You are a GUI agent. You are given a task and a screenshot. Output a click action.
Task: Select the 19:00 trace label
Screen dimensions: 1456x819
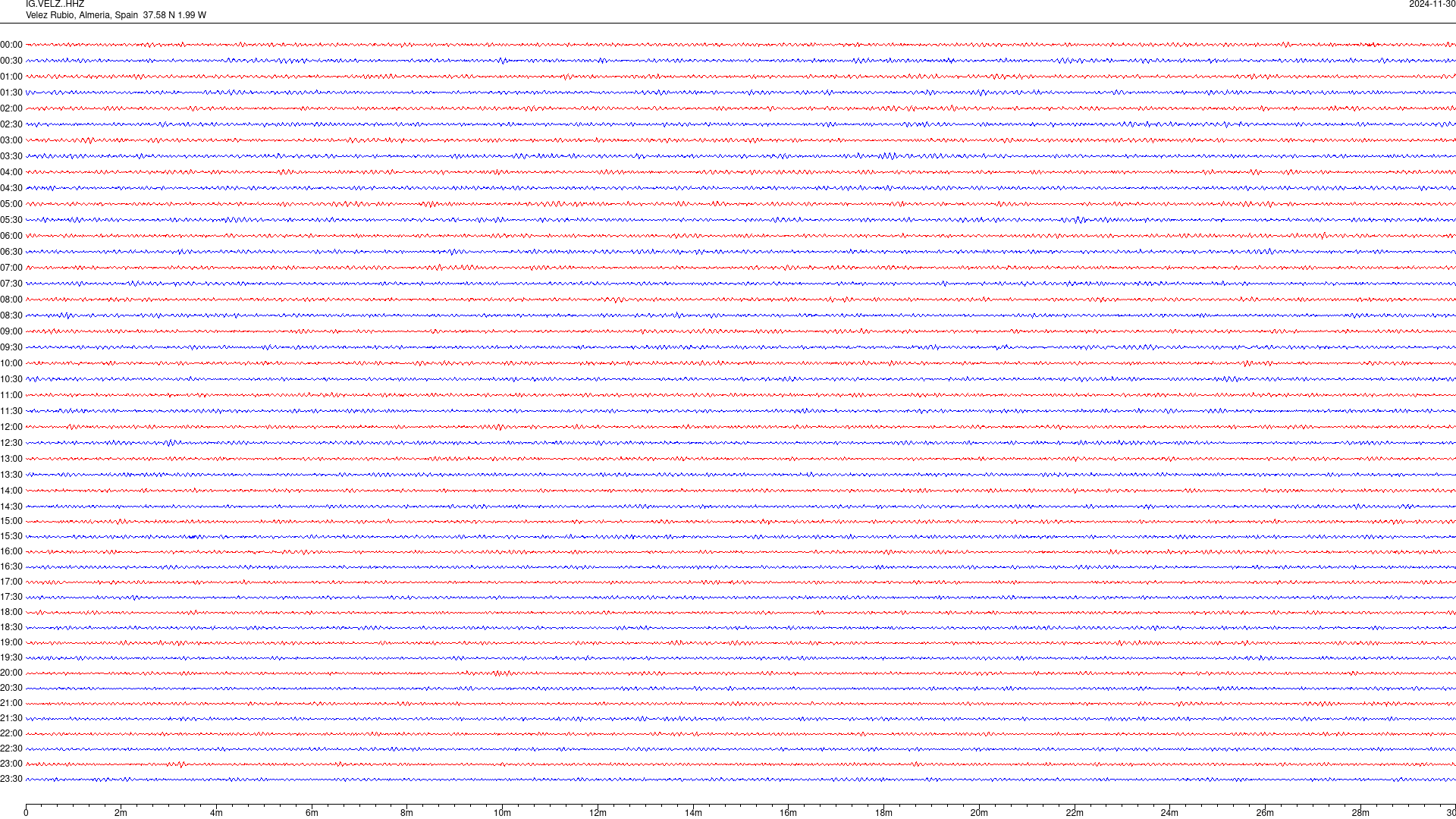11,642
